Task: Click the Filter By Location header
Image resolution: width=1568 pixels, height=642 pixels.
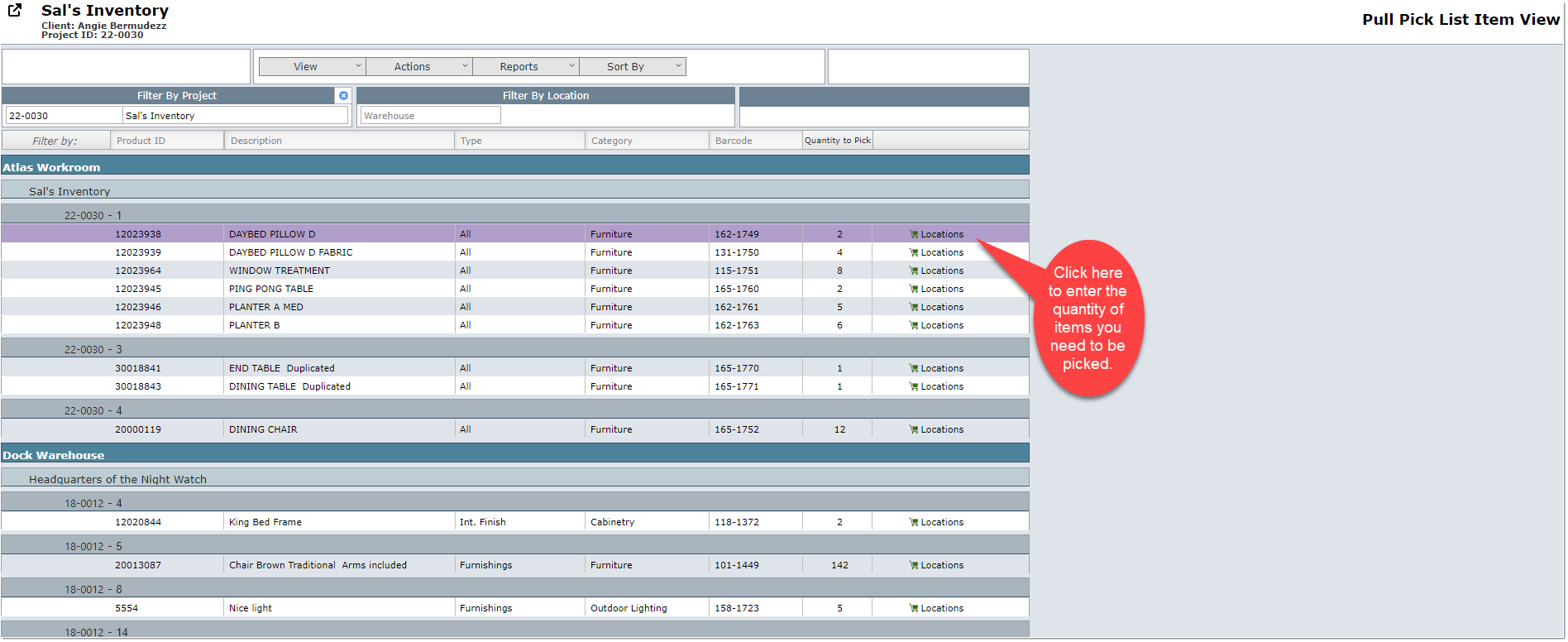Action: click(546, 96)
